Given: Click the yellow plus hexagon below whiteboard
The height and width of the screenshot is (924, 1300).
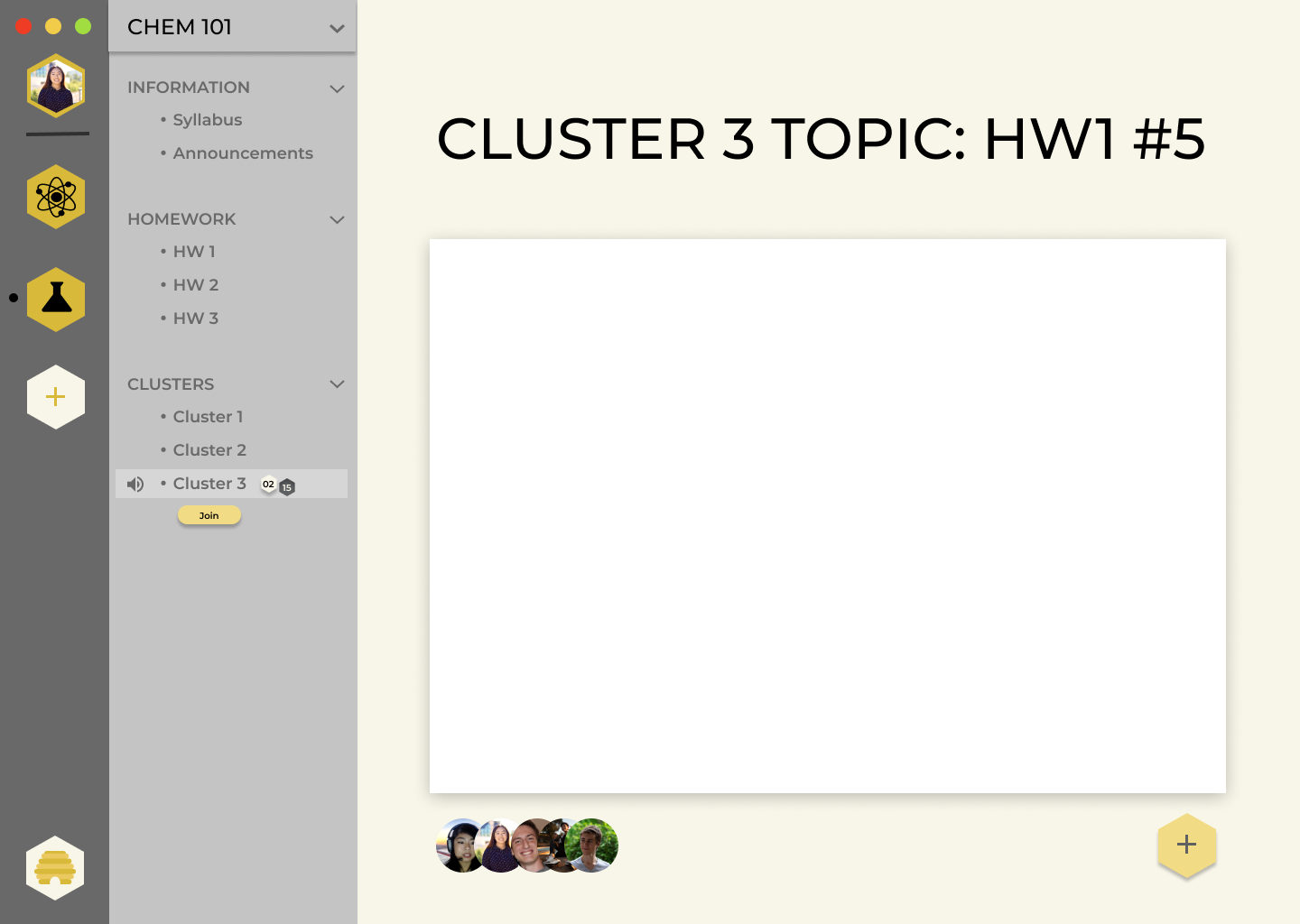Looking at the screenshot, I should pos(1187,845).
